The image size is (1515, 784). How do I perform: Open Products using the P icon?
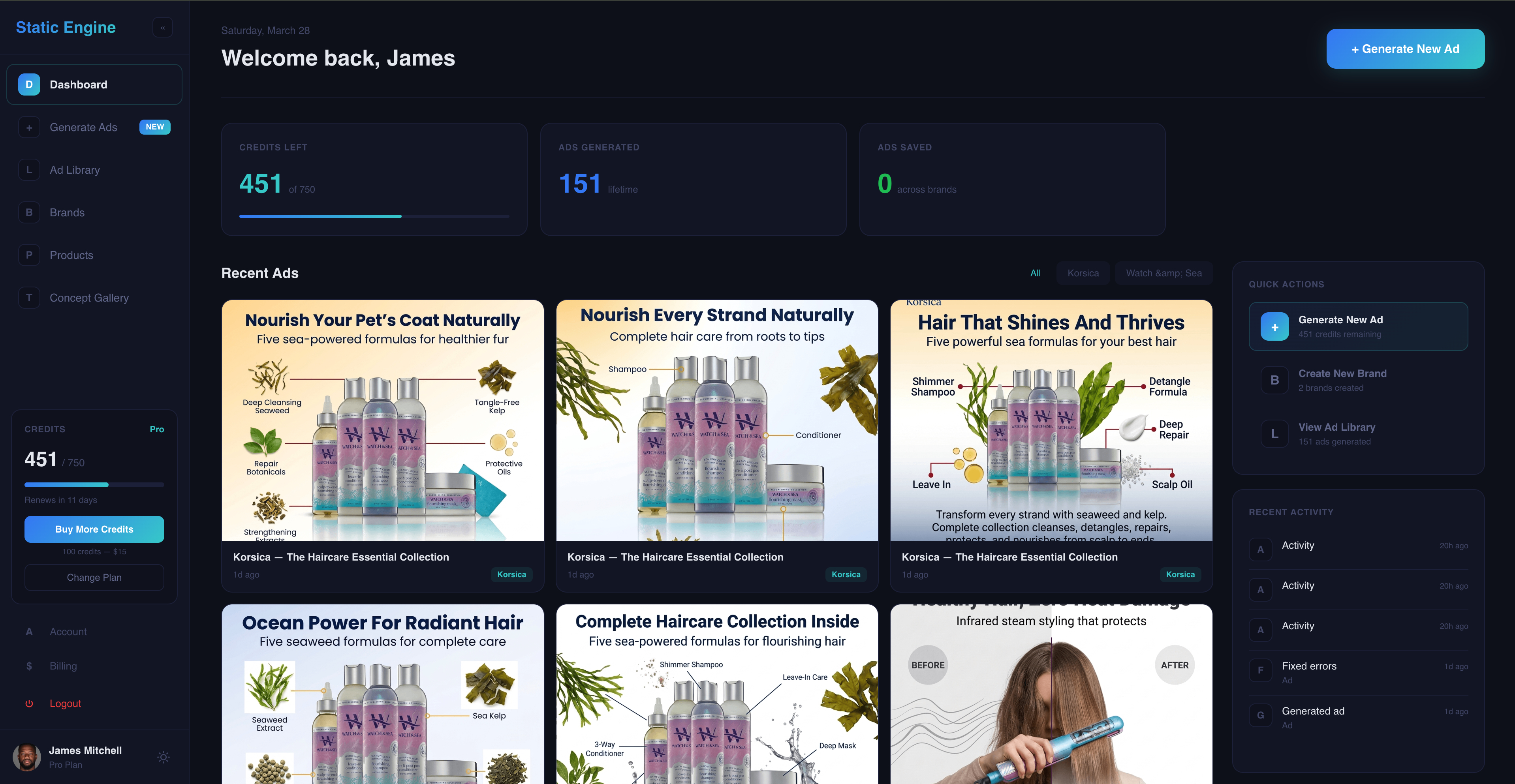tap(29, 255)
